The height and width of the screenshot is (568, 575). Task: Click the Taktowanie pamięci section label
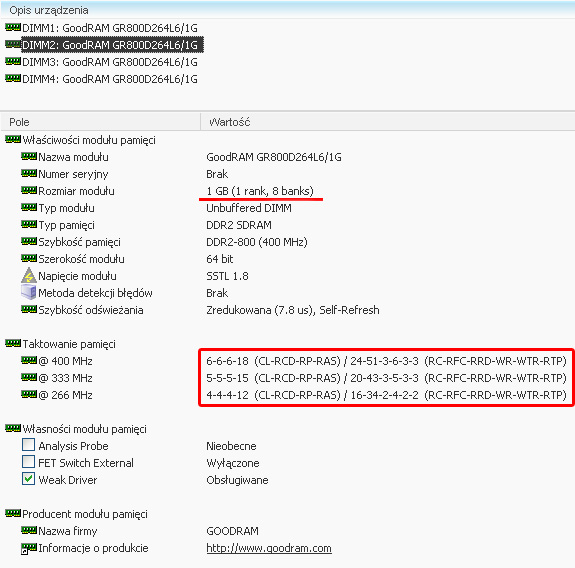69,344
